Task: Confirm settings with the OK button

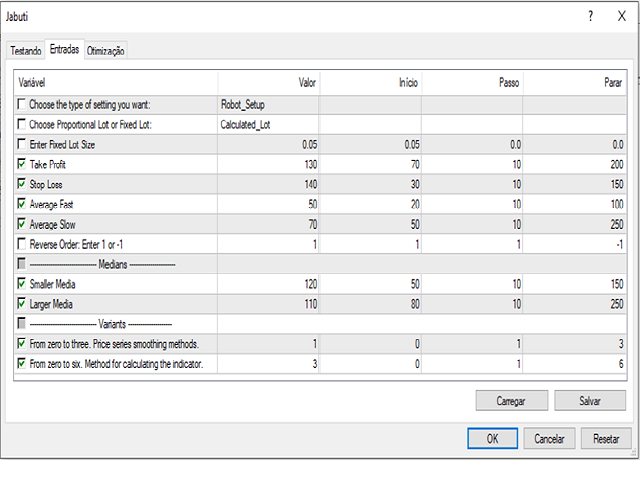Action: 493,438
